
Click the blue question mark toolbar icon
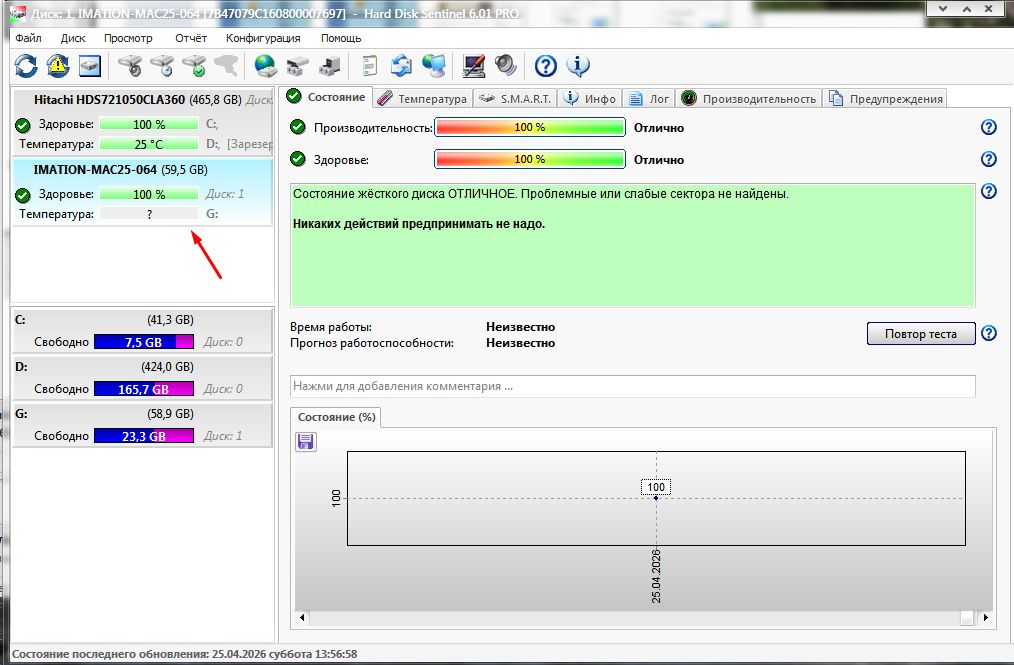point(546,65)
